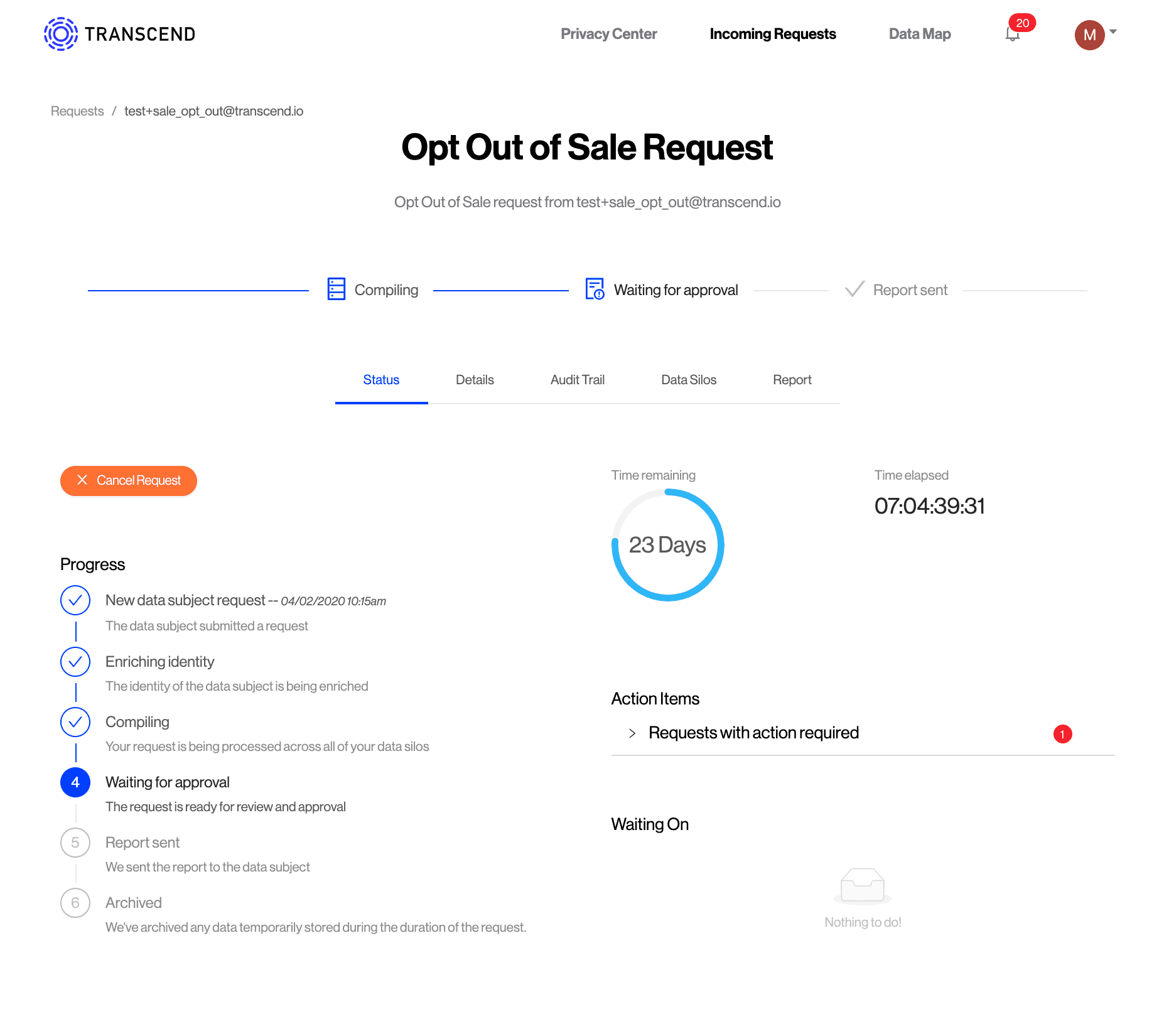The image size is (1169, 1036).
Task: Click the empty inbox tray icon
Action: pos(863,885)
